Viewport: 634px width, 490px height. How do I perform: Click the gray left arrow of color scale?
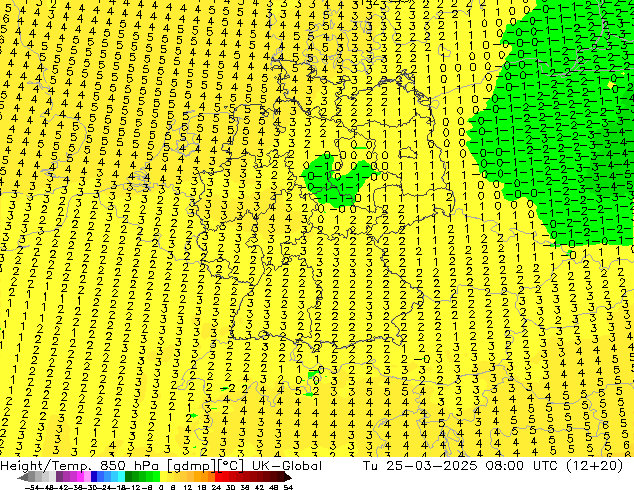[22, 477]
